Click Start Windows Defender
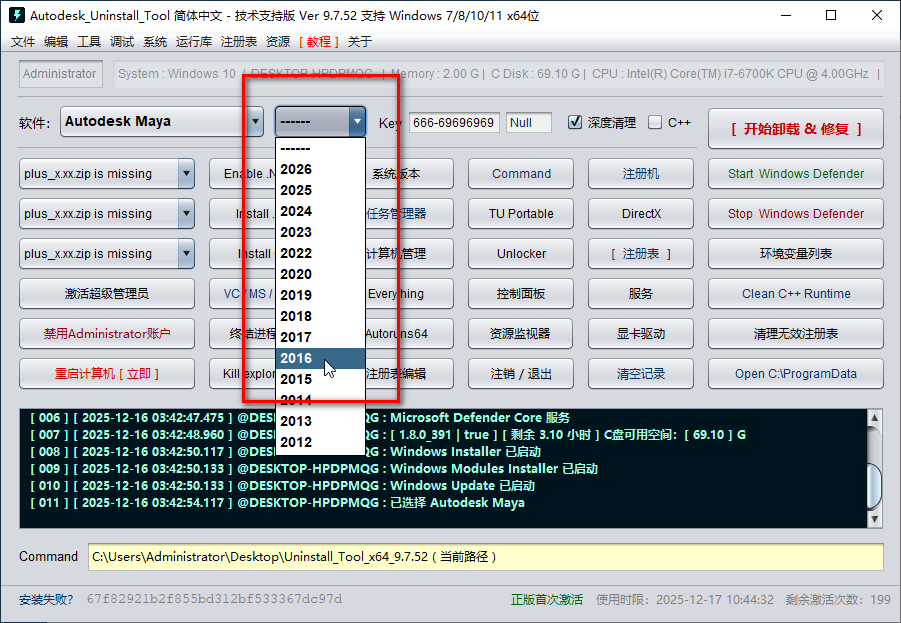Screen dimensions: 901x623 click(x=796, y=174)
